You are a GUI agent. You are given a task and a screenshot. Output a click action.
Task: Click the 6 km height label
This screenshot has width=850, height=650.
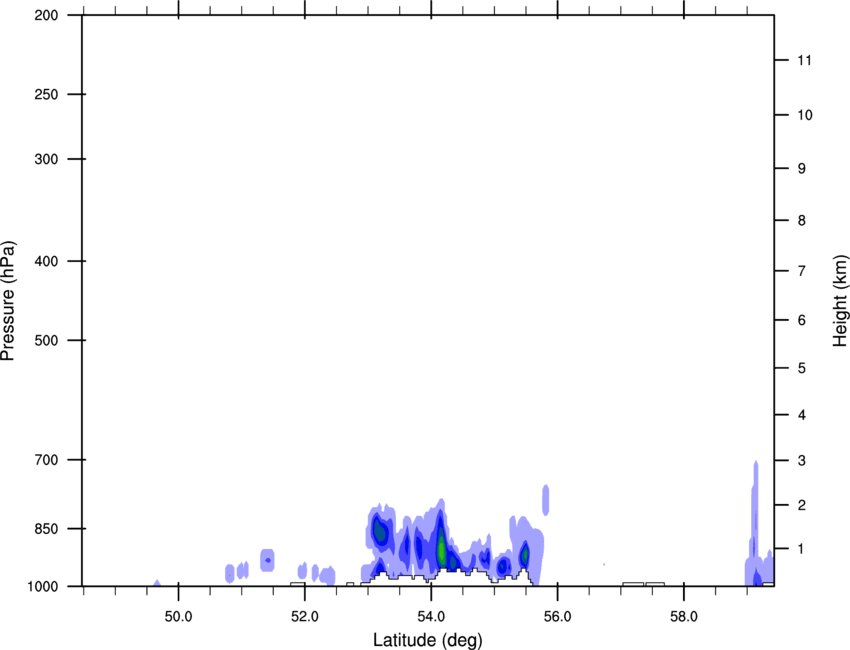click(801, 320)
